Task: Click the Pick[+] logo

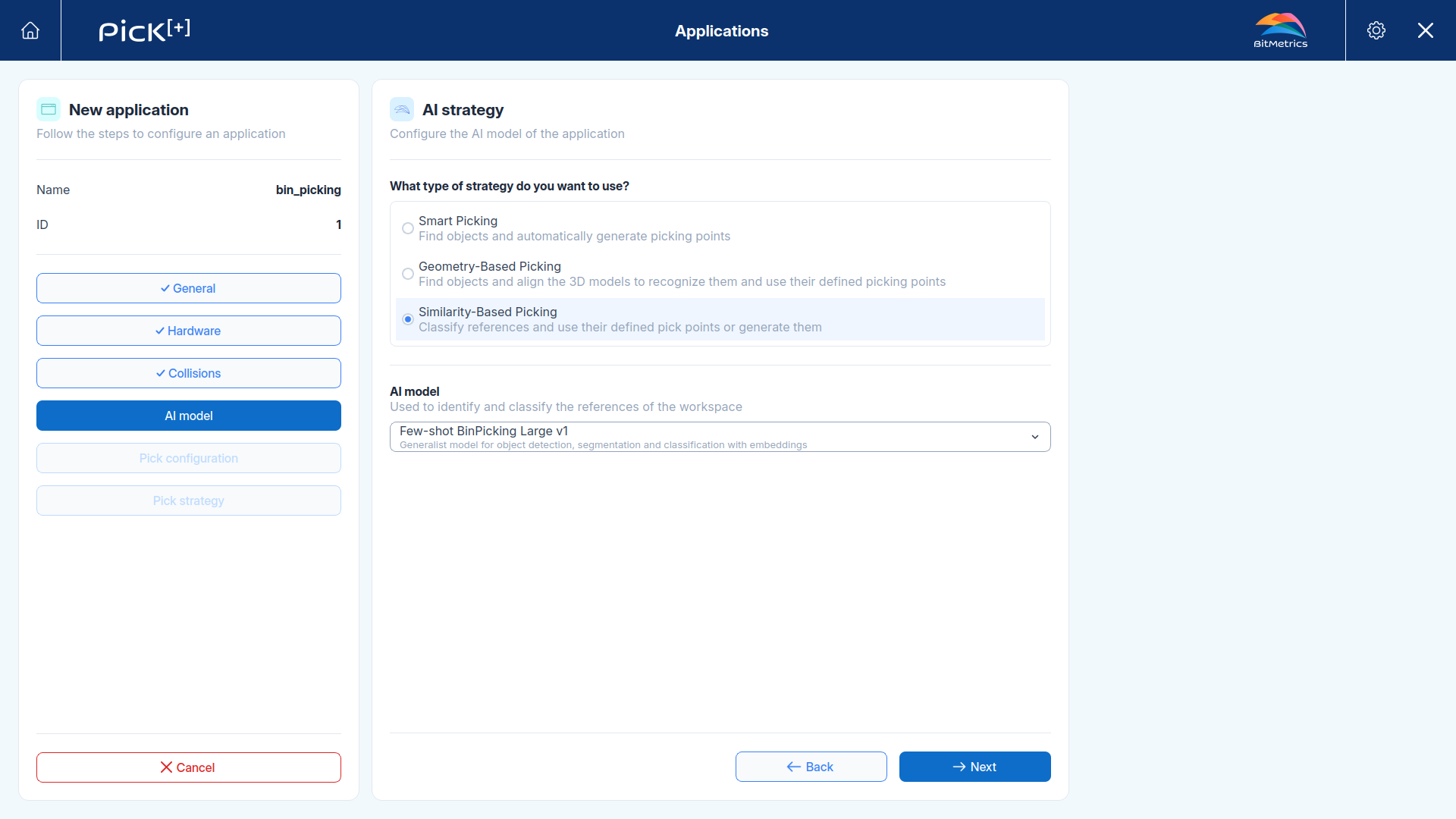Action: click(144, 30)
